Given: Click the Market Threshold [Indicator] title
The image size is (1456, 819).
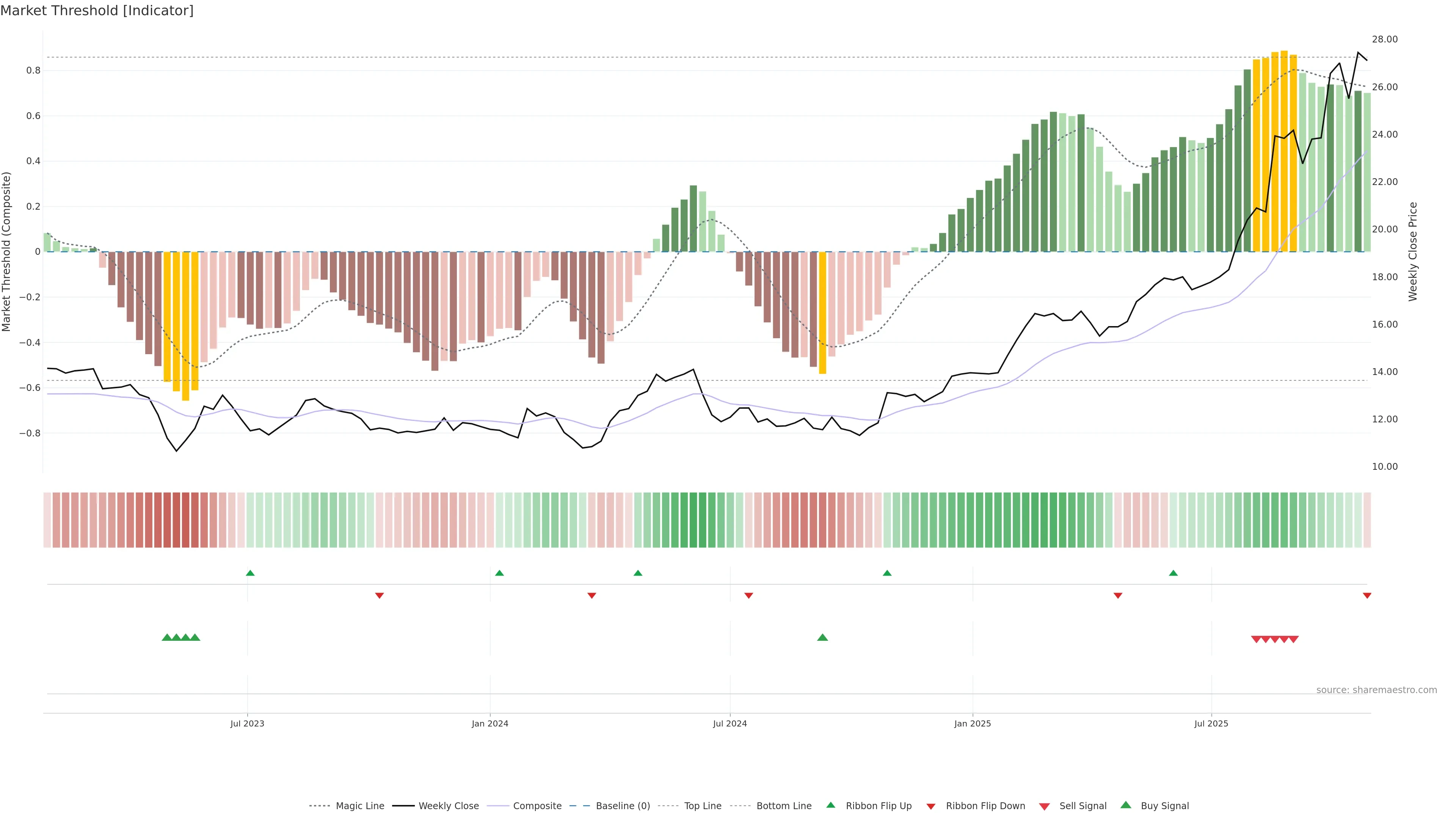Looking at the screenshot, I should coord(97,11).
